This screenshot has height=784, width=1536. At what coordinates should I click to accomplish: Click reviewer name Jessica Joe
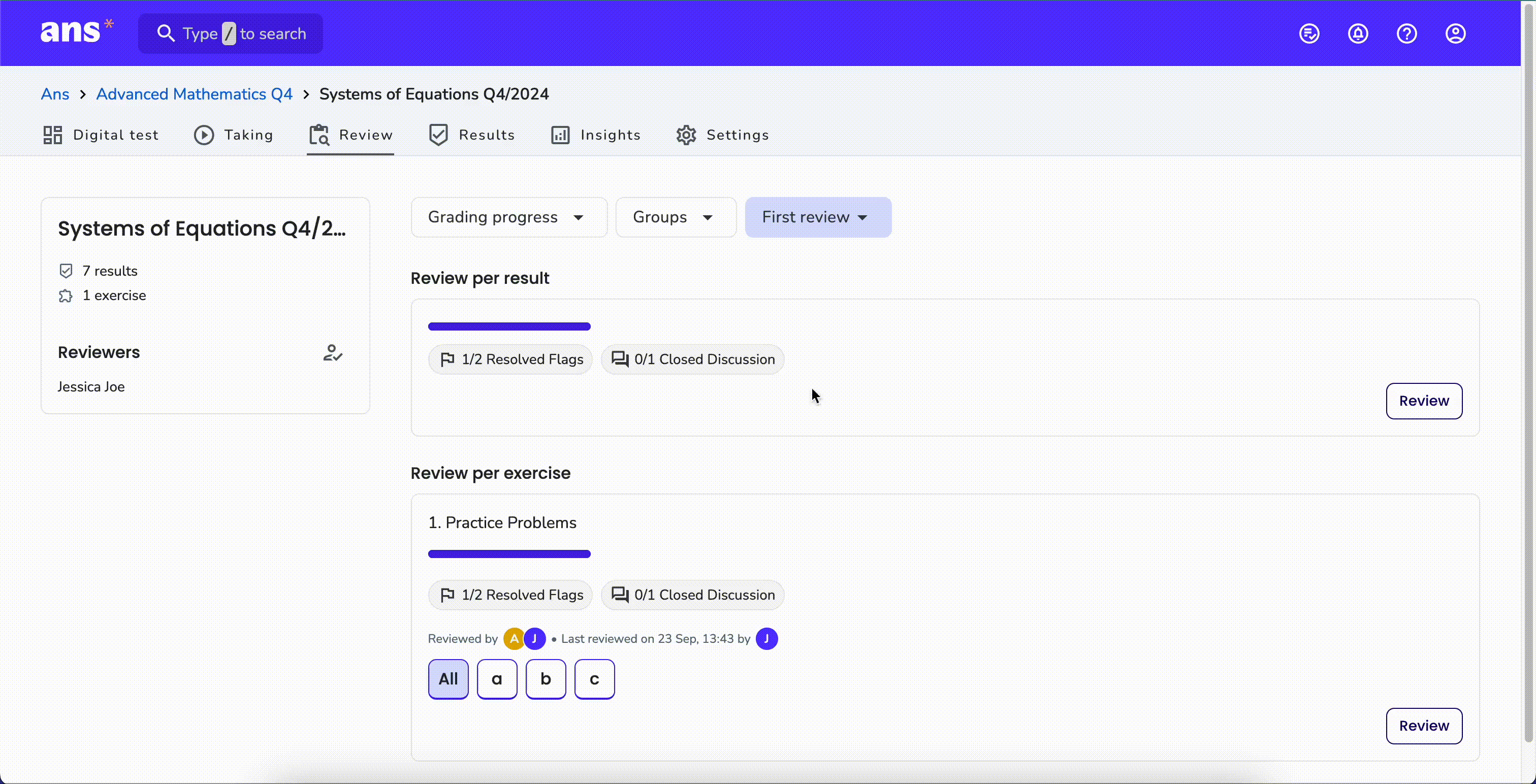91,387
